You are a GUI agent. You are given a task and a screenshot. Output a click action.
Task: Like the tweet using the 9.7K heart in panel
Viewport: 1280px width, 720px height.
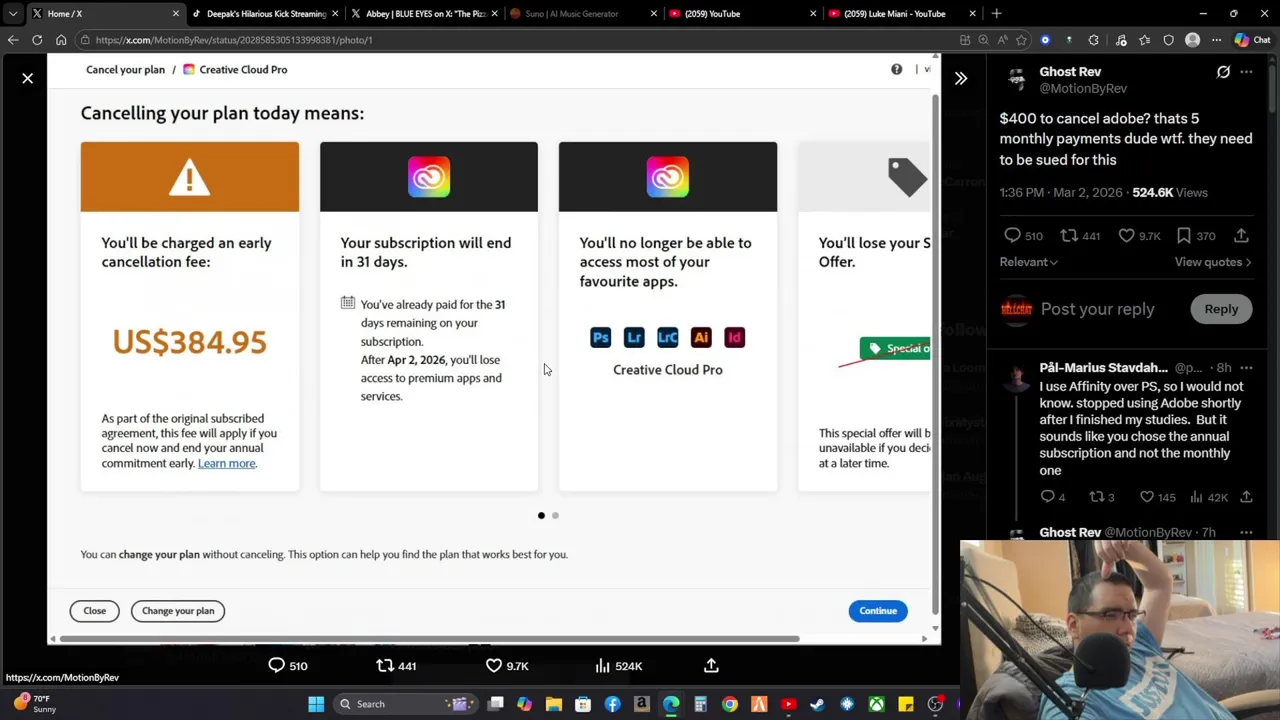click(1126, 235)
